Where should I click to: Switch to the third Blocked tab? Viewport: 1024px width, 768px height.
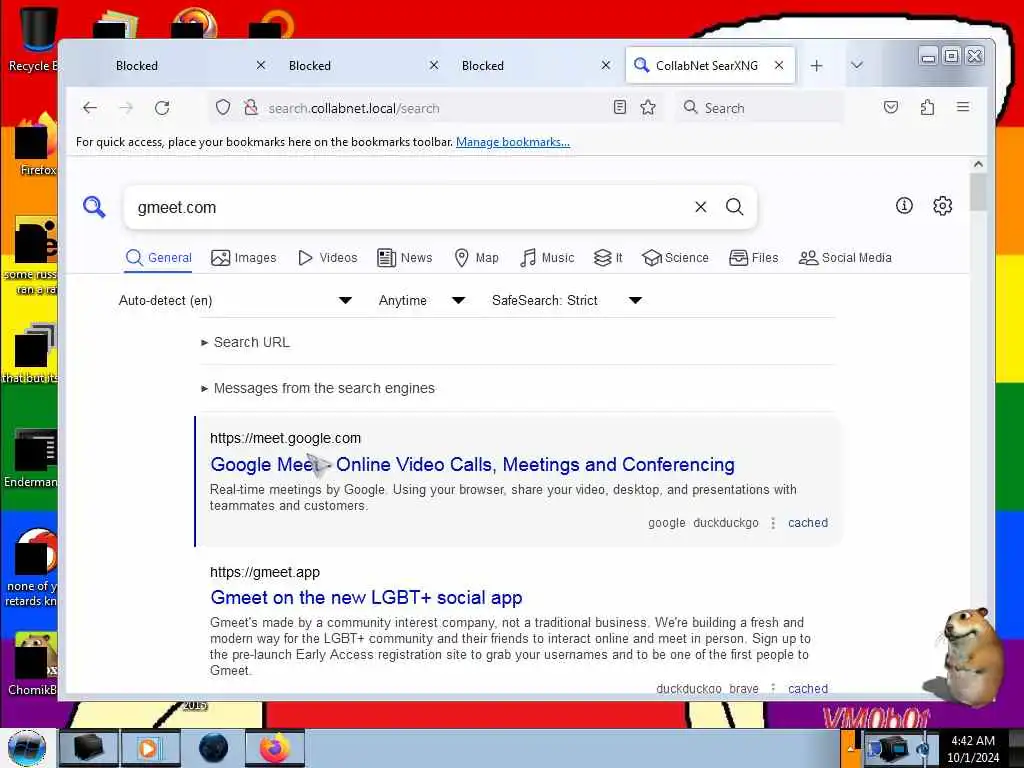(532, 65)
